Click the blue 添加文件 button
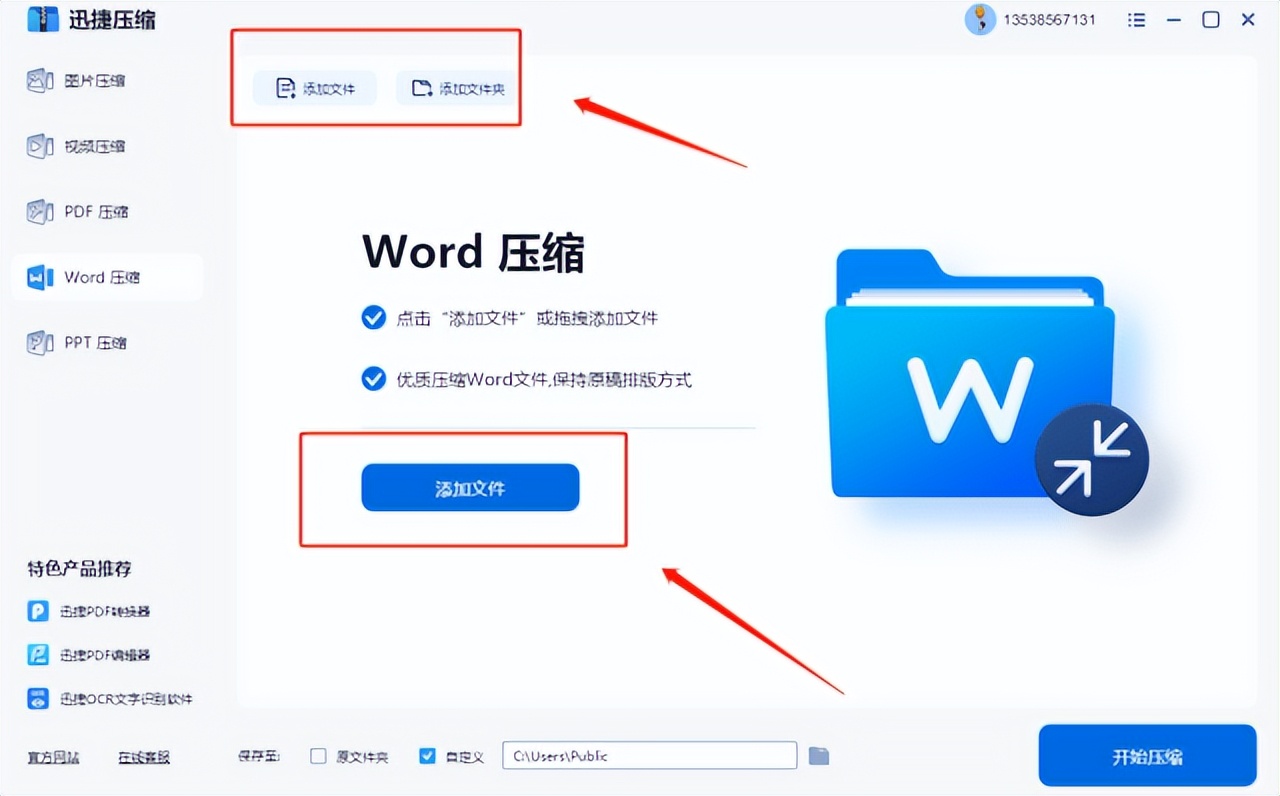Image resolution: width=1280 pixels, height=796 pixels. [470, 488]
